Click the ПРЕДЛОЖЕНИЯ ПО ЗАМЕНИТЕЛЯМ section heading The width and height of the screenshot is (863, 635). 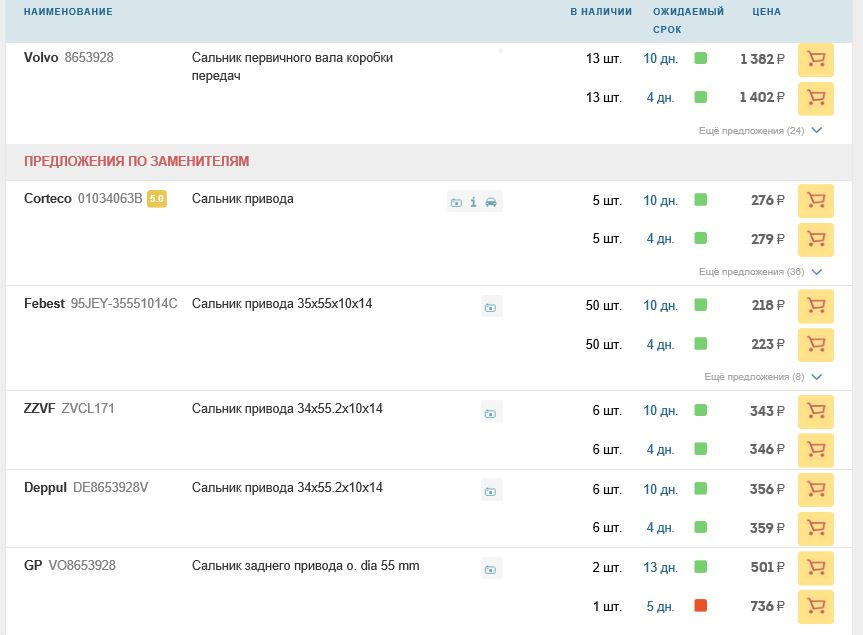pos(136,161)
